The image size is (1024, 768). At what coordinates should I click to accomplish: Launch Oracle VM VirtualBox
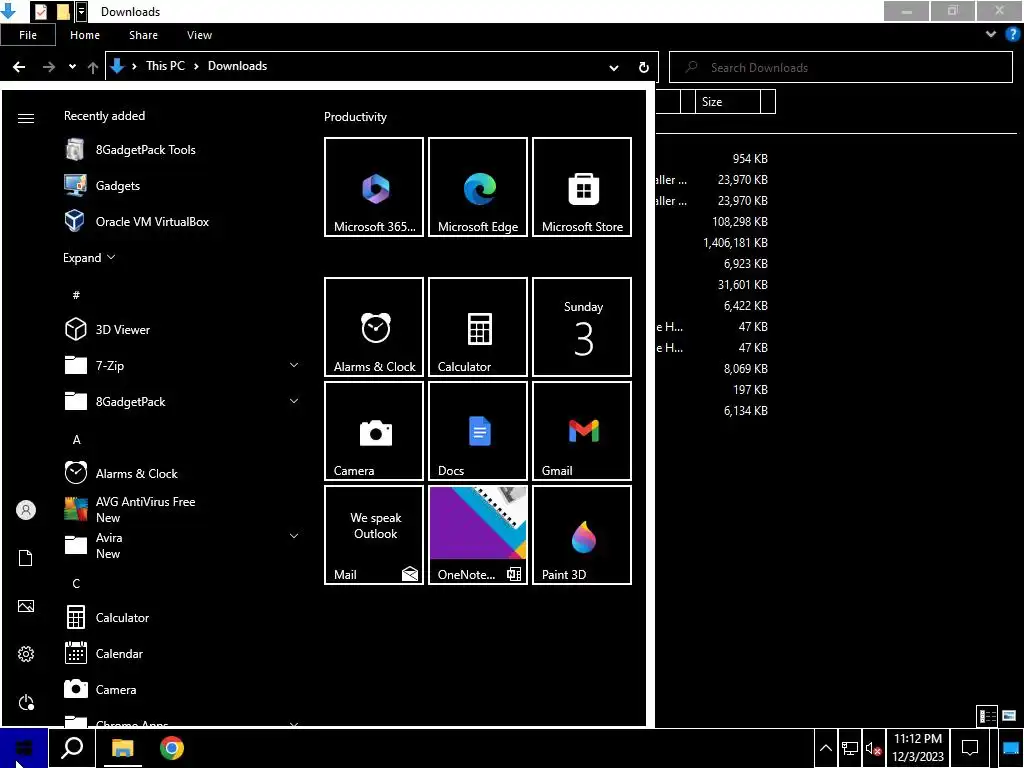[x=182, y=221]
